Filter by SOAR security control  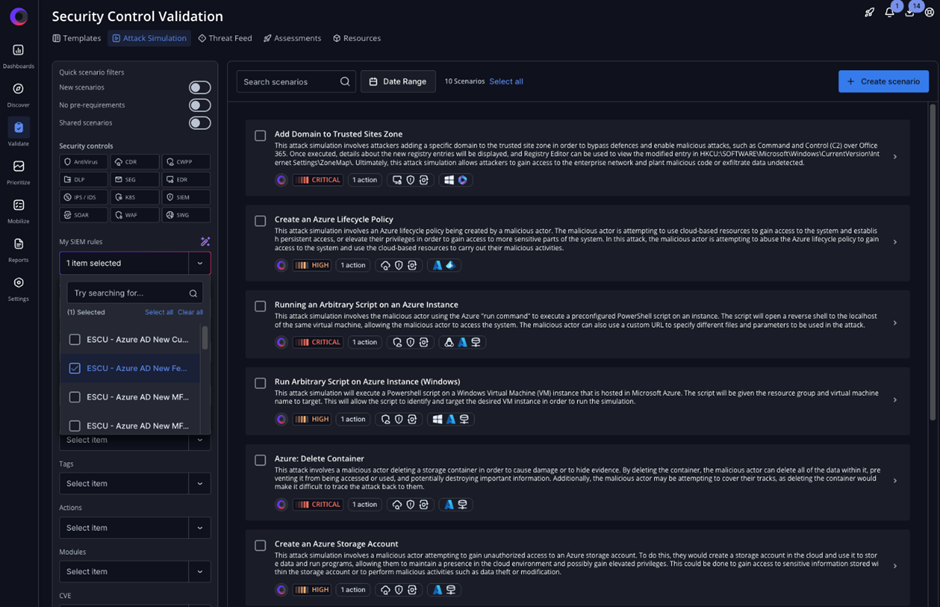[x=83, y=215]
